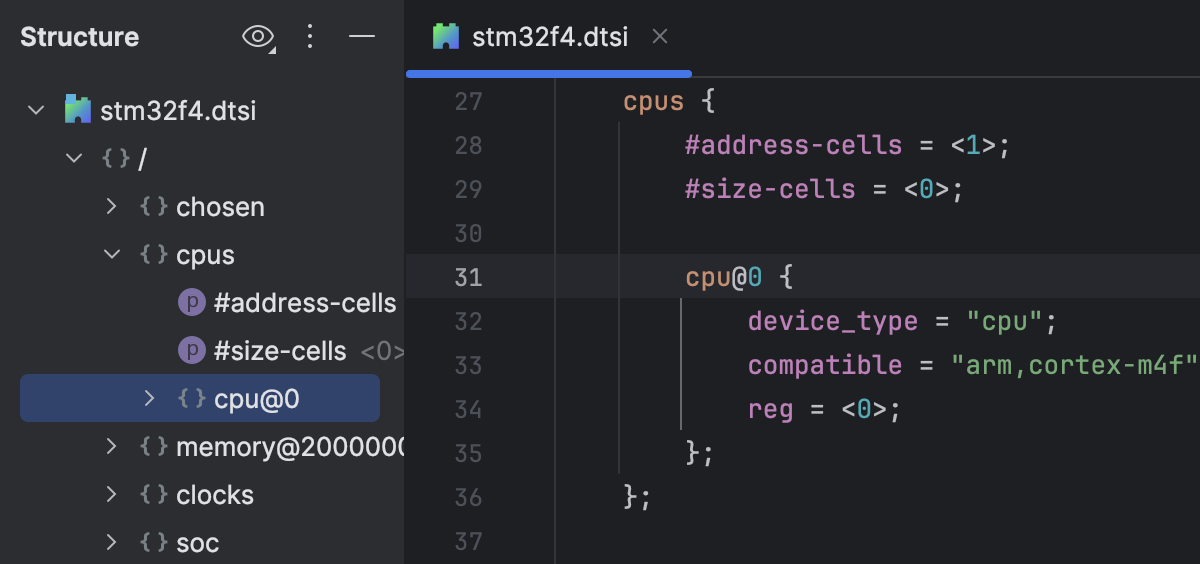Open the Structure panel three-dot options menu

pos(310,37)
